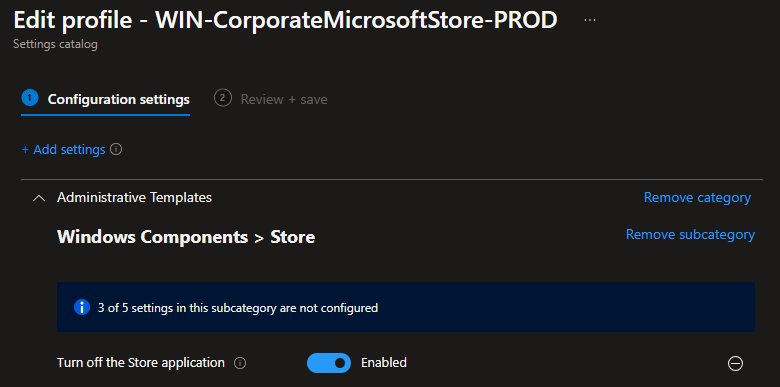780x387 pixels.
Task: Go to the Review + save tab
Action: [284, 99]
